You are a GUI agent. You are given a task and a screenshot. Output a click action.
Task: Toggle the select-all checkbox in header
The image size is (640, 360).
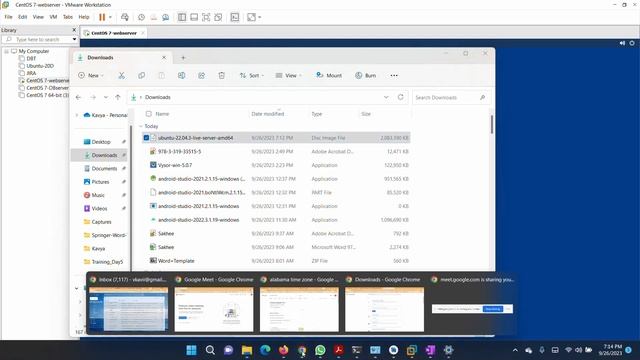(x=149, y=114)
